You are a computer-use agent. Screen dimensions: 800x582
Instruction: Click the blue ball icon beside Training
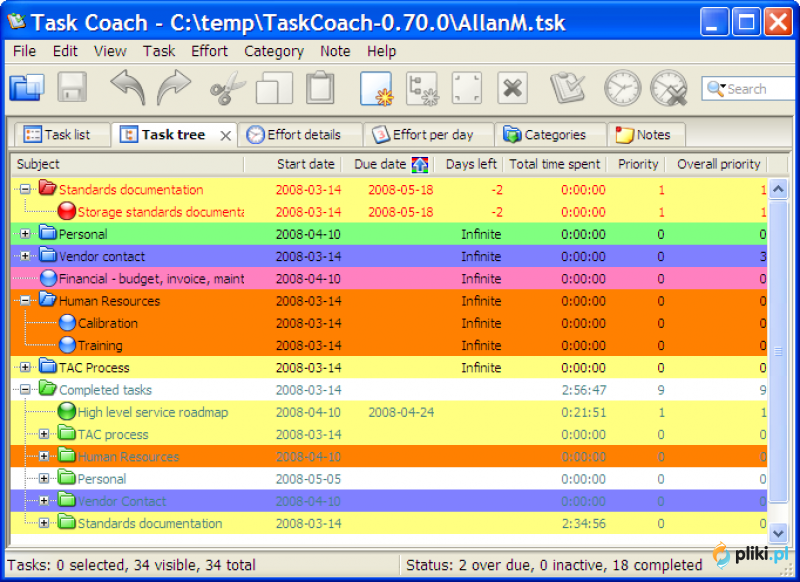coord(67,345)
